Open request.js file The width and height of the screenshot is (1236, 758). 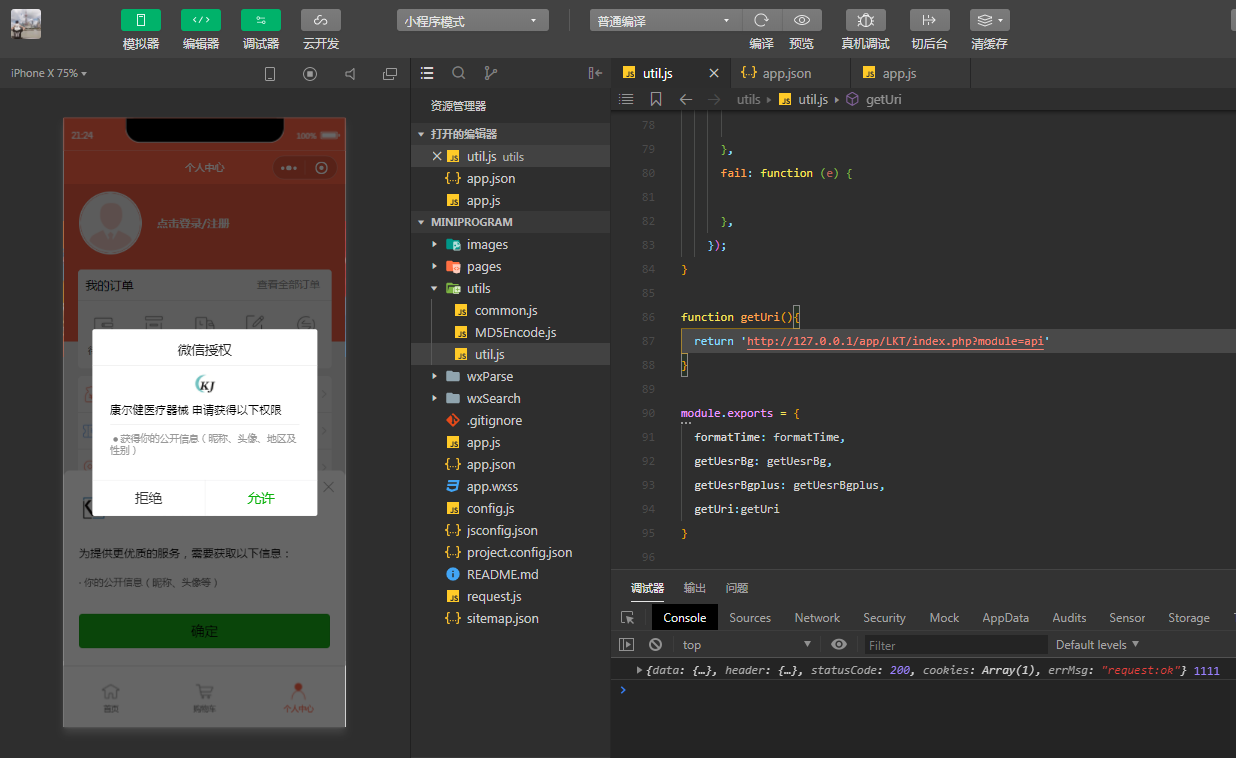tap(511, 596)
